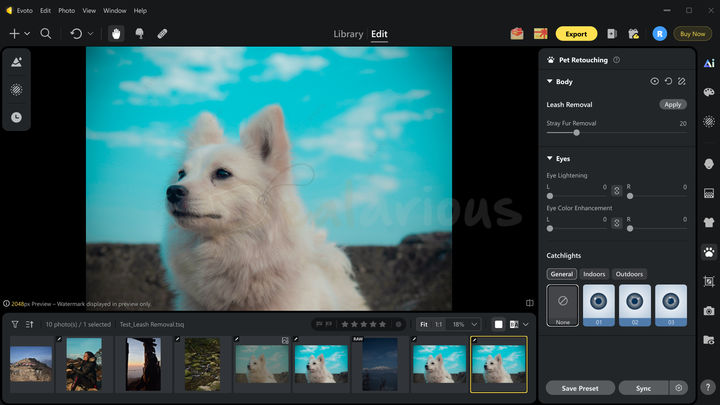Collapse the Body section
The height and width of the screenshot is (405, 720).
pyautogui.click(x=550, y=81)
